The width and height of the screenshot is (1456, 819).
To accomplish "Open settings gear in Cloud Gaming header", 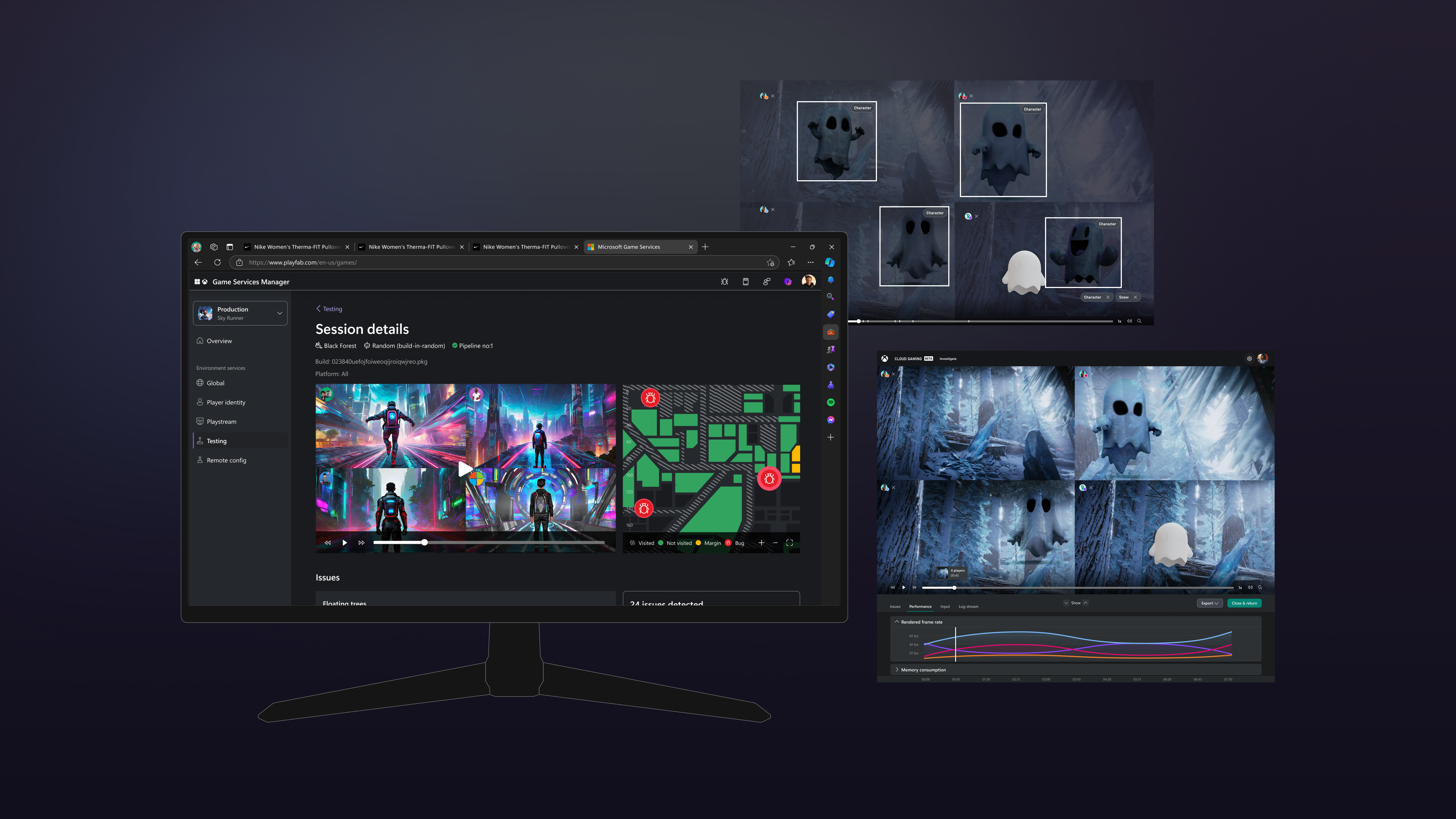I will tap(1249, 358).
